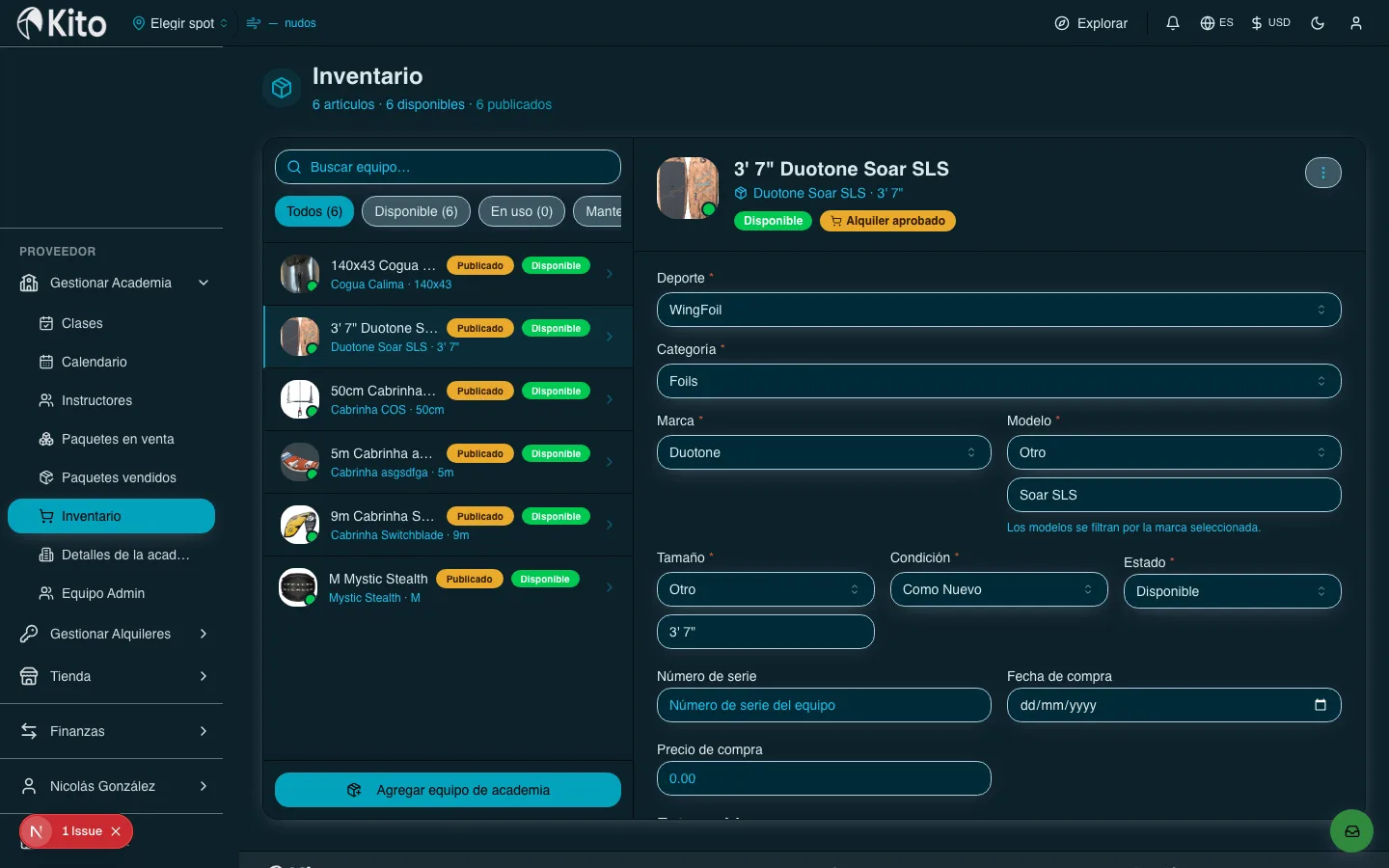1389x868 pixels.
Task: Click Disponible badge on M Mystic Stealth row
Action: pyautogui.click(x=545, y=579)
